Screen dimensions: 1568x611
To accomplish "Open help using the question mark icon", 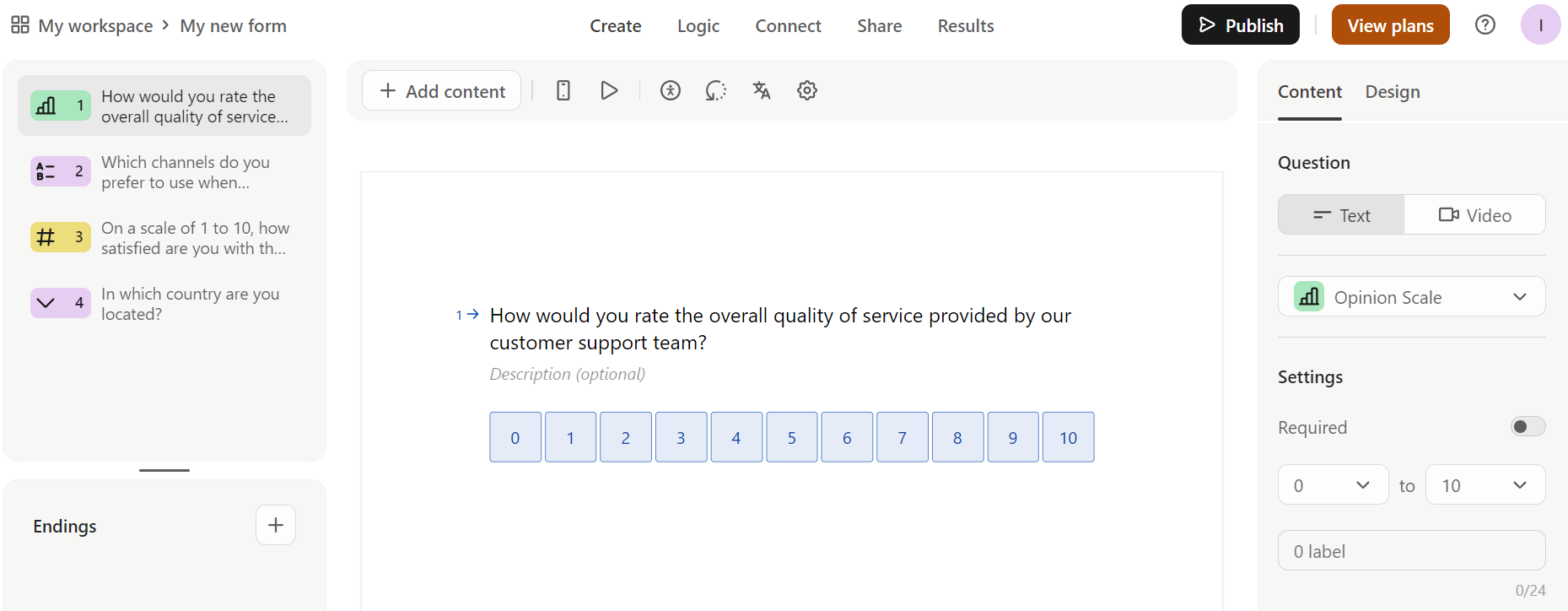I will click(x=1484, y=24).
